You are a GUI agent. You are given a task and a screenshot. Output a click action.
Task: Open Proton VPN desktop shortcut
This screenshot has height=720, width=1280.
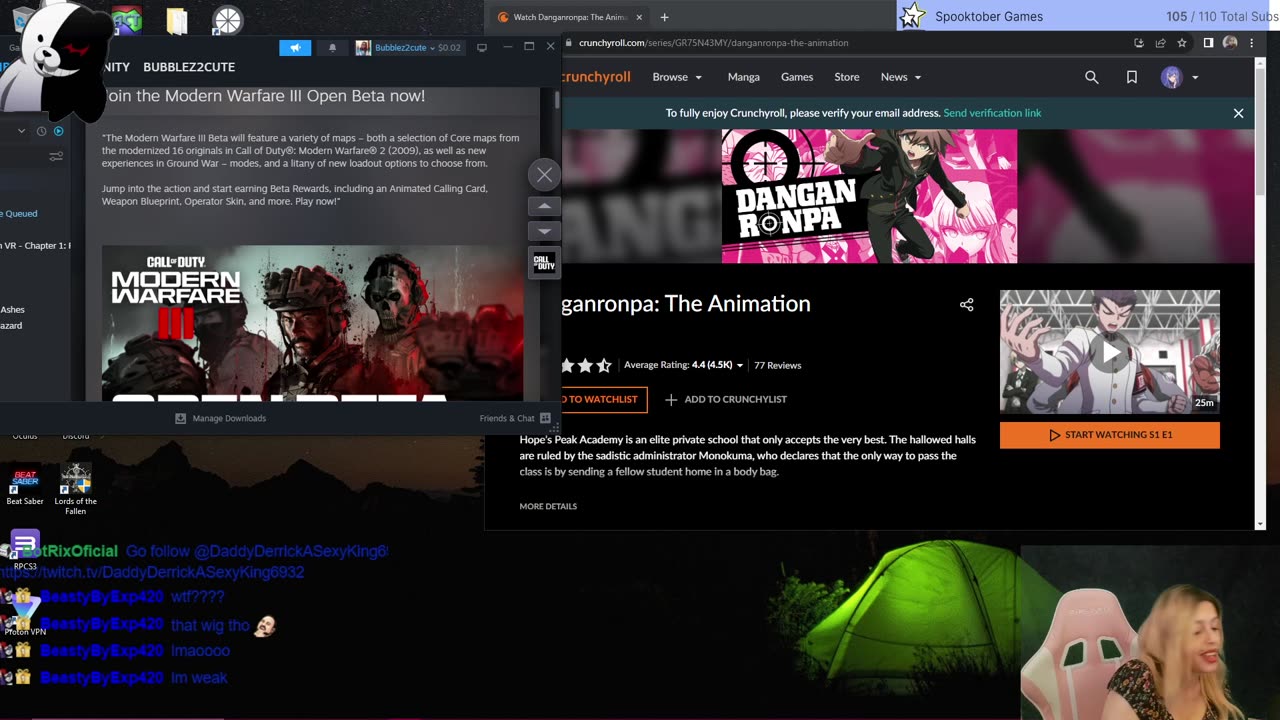(25, 613)
